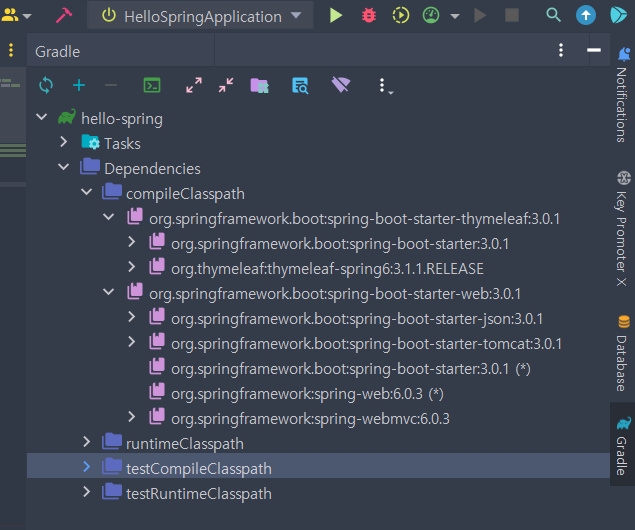
Task: Hide the Gradle tool window with minimize bar
Action: click(594, 50)
